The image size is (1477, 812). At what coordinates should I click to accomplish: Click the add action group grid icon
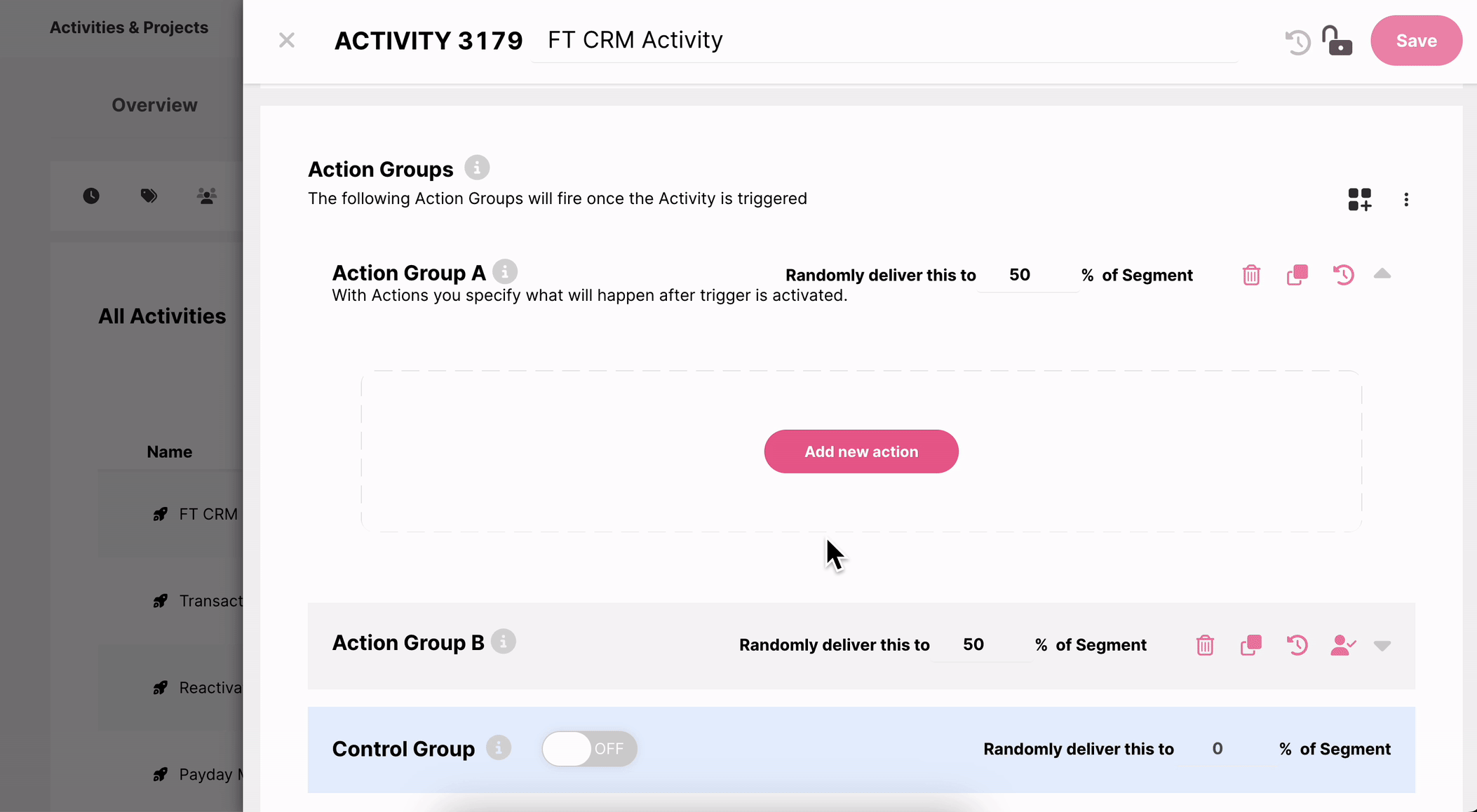tap(1359, 200)
